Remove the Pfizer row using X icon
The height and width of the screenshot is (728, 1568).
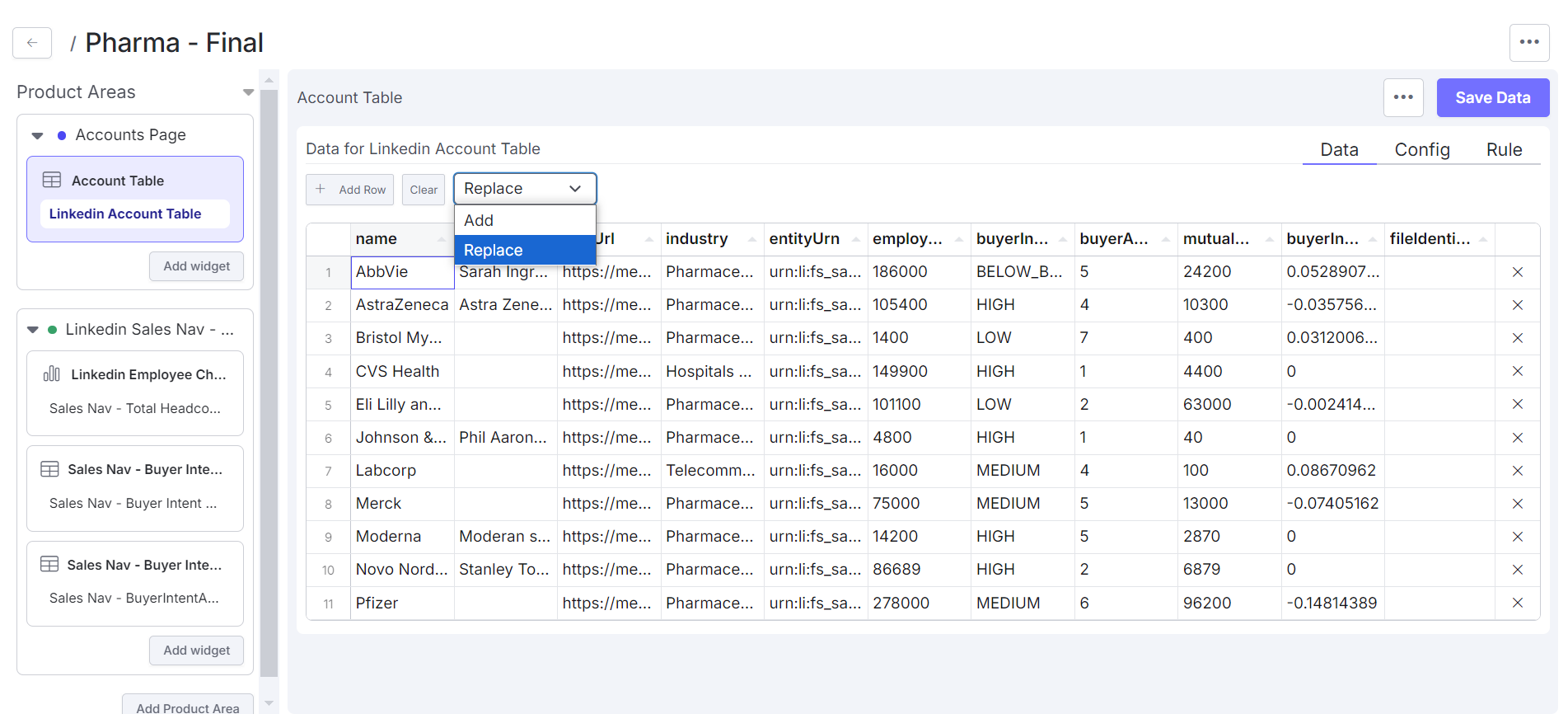[1516, 603]
